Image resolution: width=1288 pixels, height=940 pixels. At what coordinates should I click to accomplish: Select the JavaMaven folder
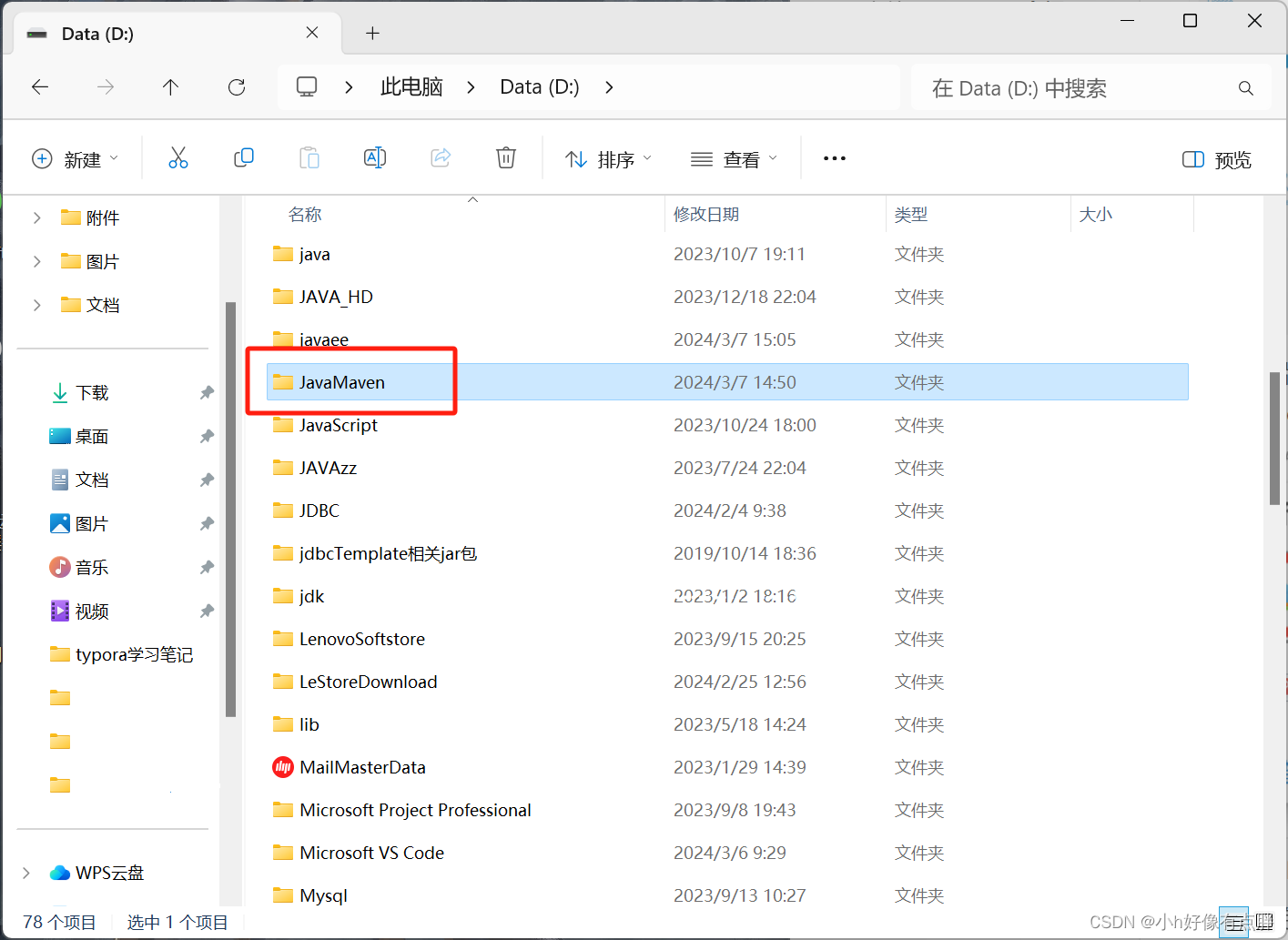coord(727,382)
